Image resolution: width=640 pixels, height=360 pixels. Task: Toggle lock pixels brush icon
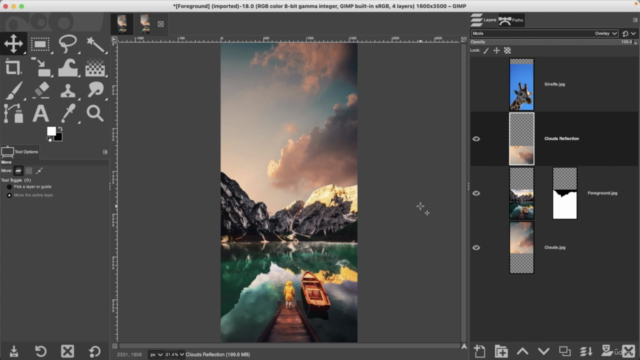pyautogui.click(x=486, y=51)
